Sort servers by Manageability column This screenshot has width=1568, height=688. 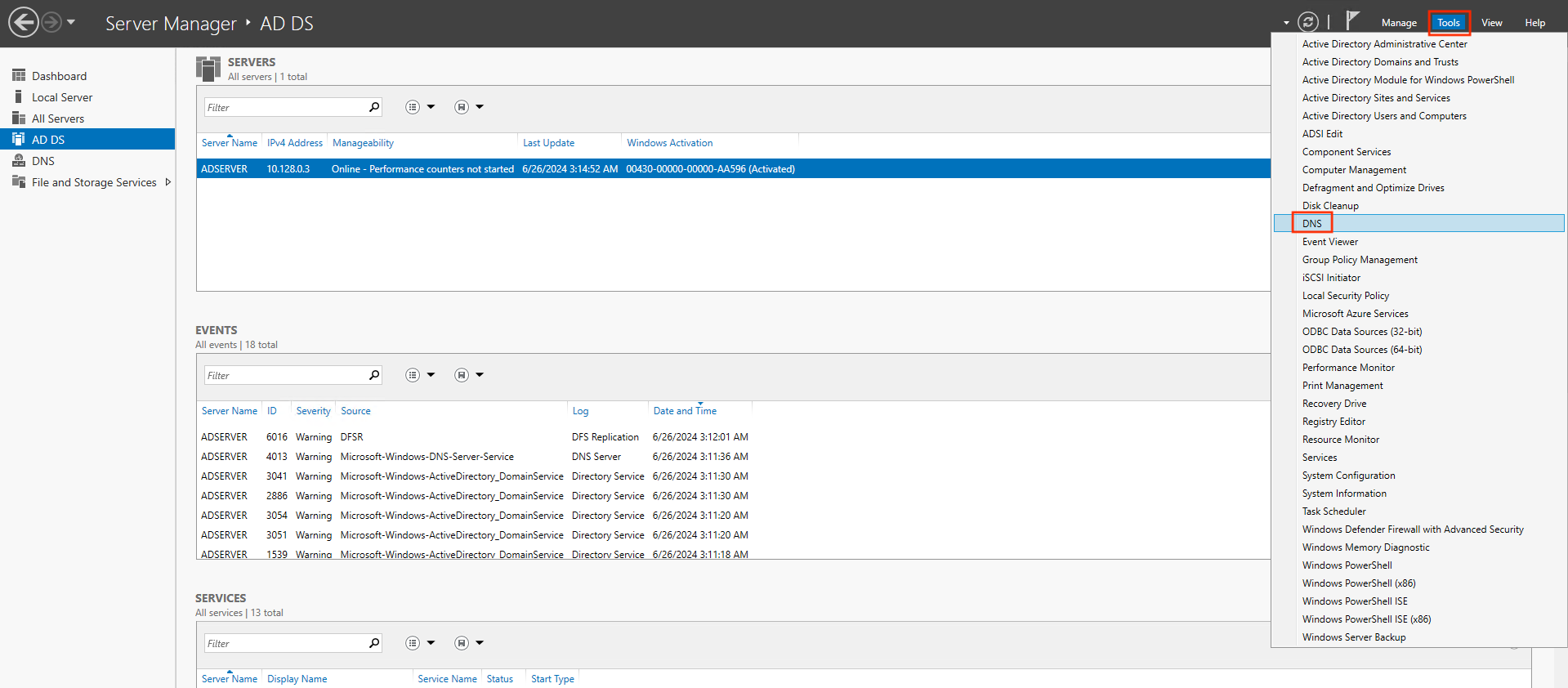[x=363, y=143]
